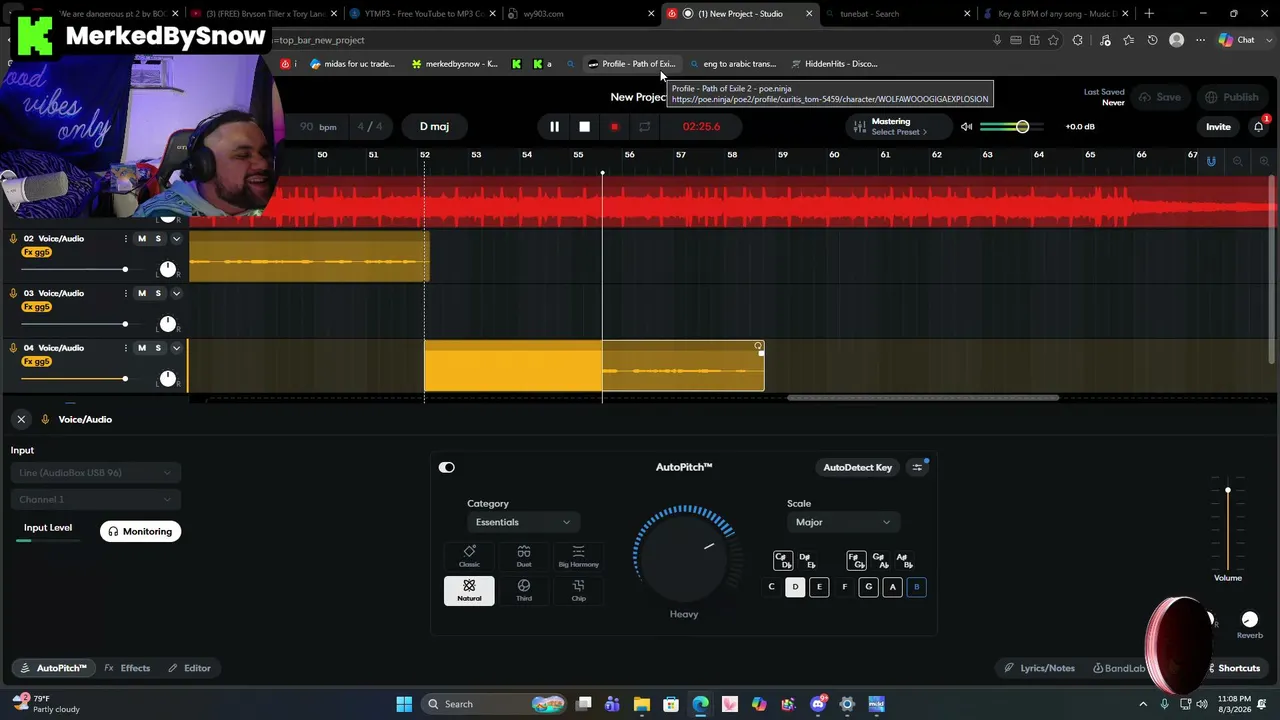
Task: Open the track 03 more-options menu
Action: tap(125, 294)
